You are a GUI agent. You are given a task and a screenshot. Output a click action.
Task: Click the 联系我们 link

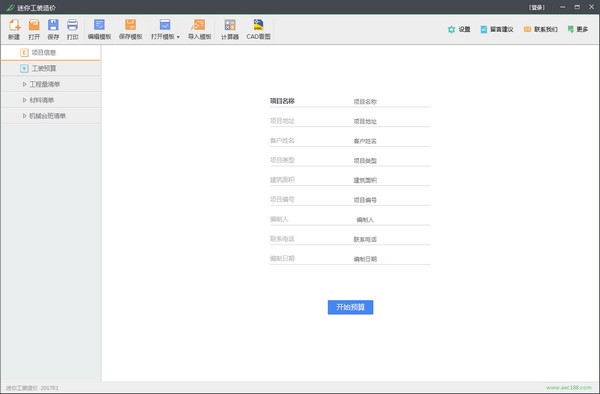541,29
